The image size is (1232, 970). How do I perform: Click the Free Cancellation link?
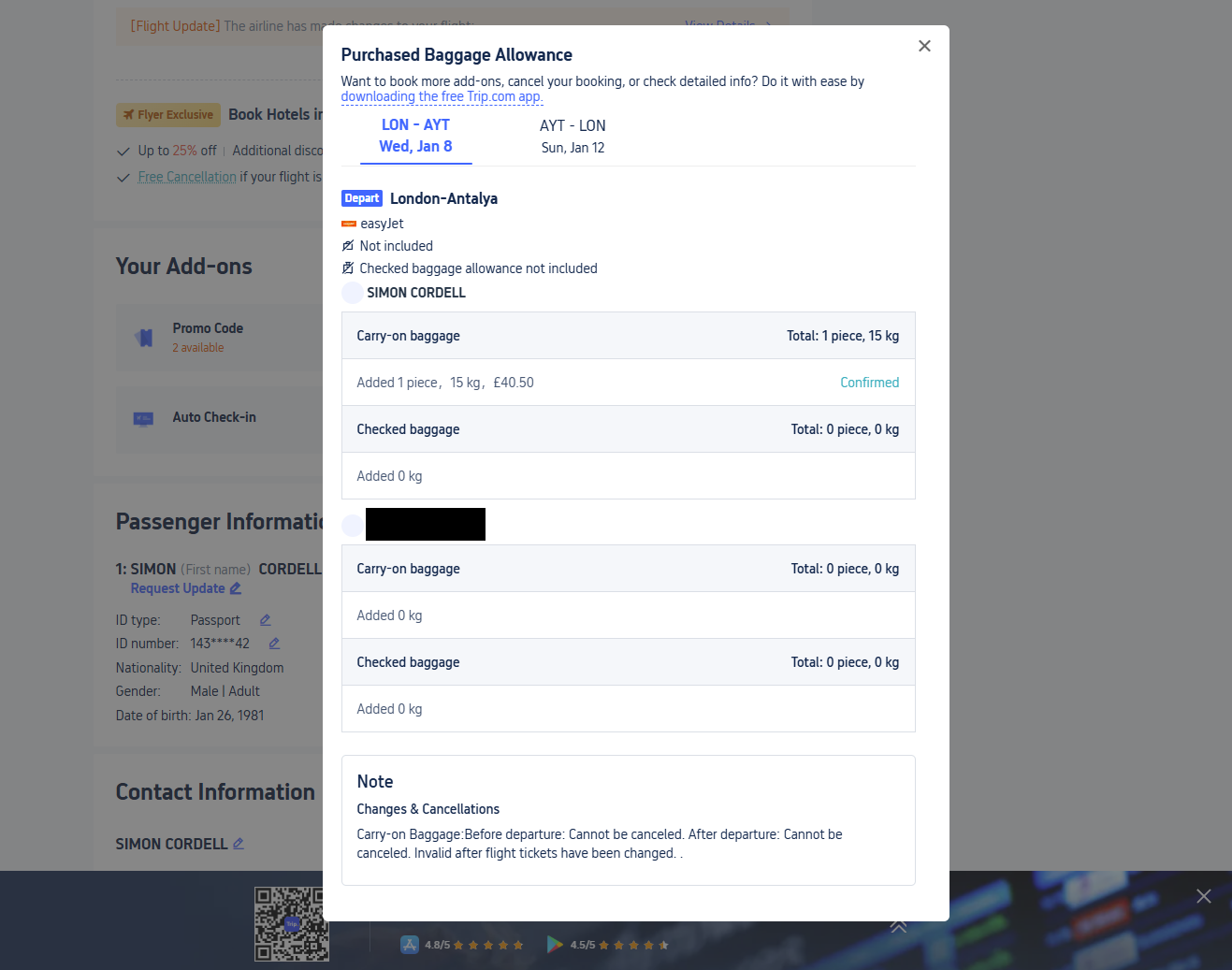click(x=187, y=177)
